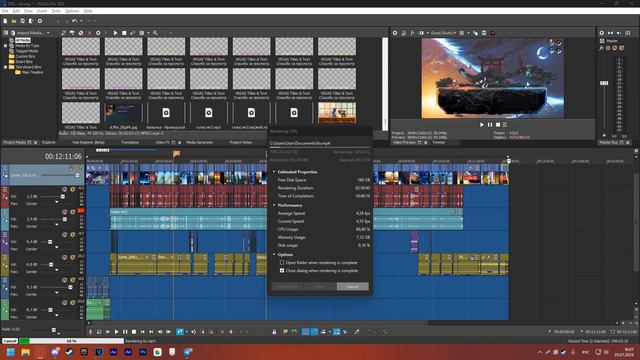Open Steam from the taskbar
This screenshot has height=360, width=640.
(69, 352)
